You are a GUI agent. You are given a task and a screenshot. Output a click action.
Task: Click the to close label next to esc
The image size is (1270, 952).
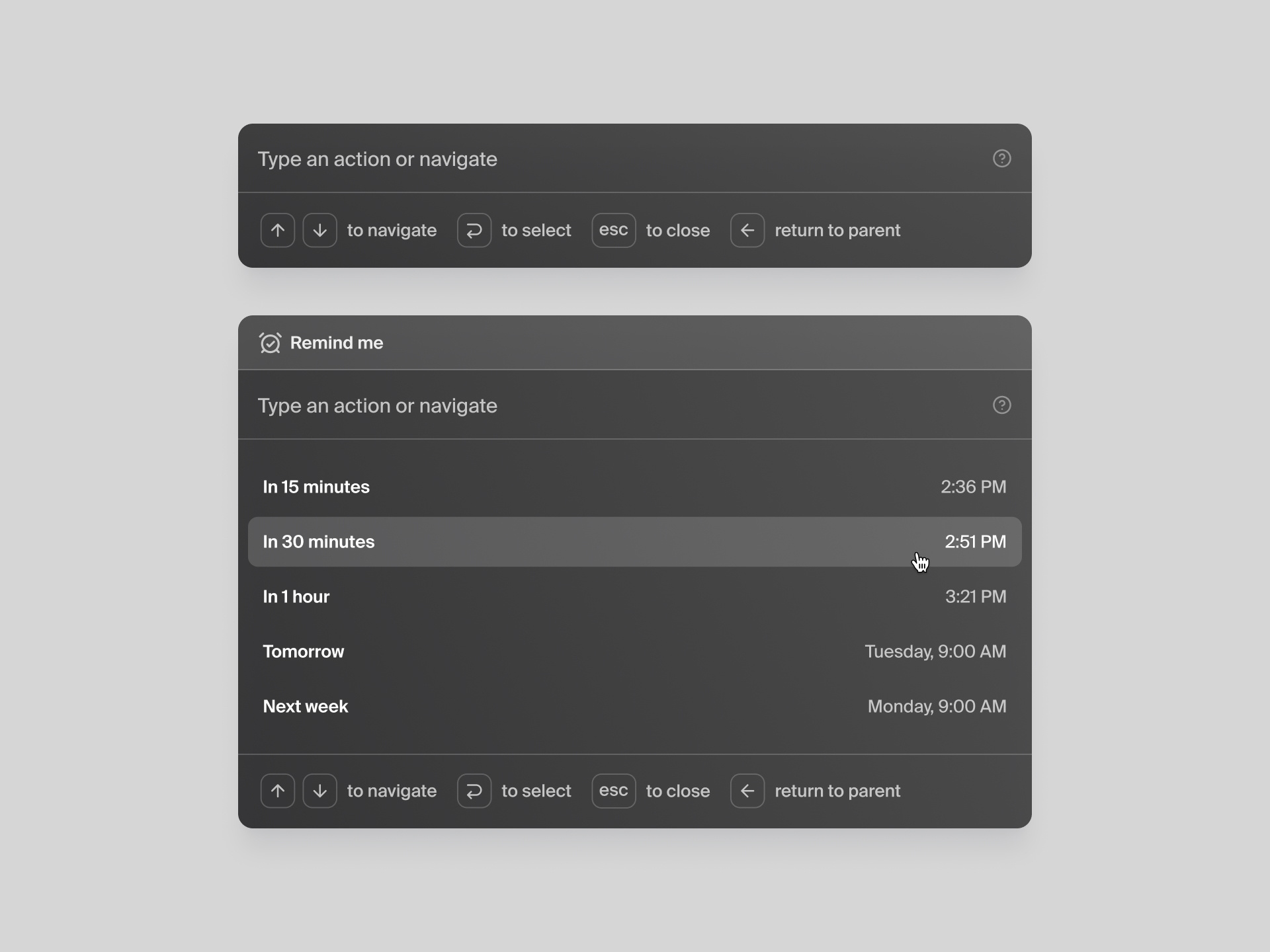coord(677,230)
